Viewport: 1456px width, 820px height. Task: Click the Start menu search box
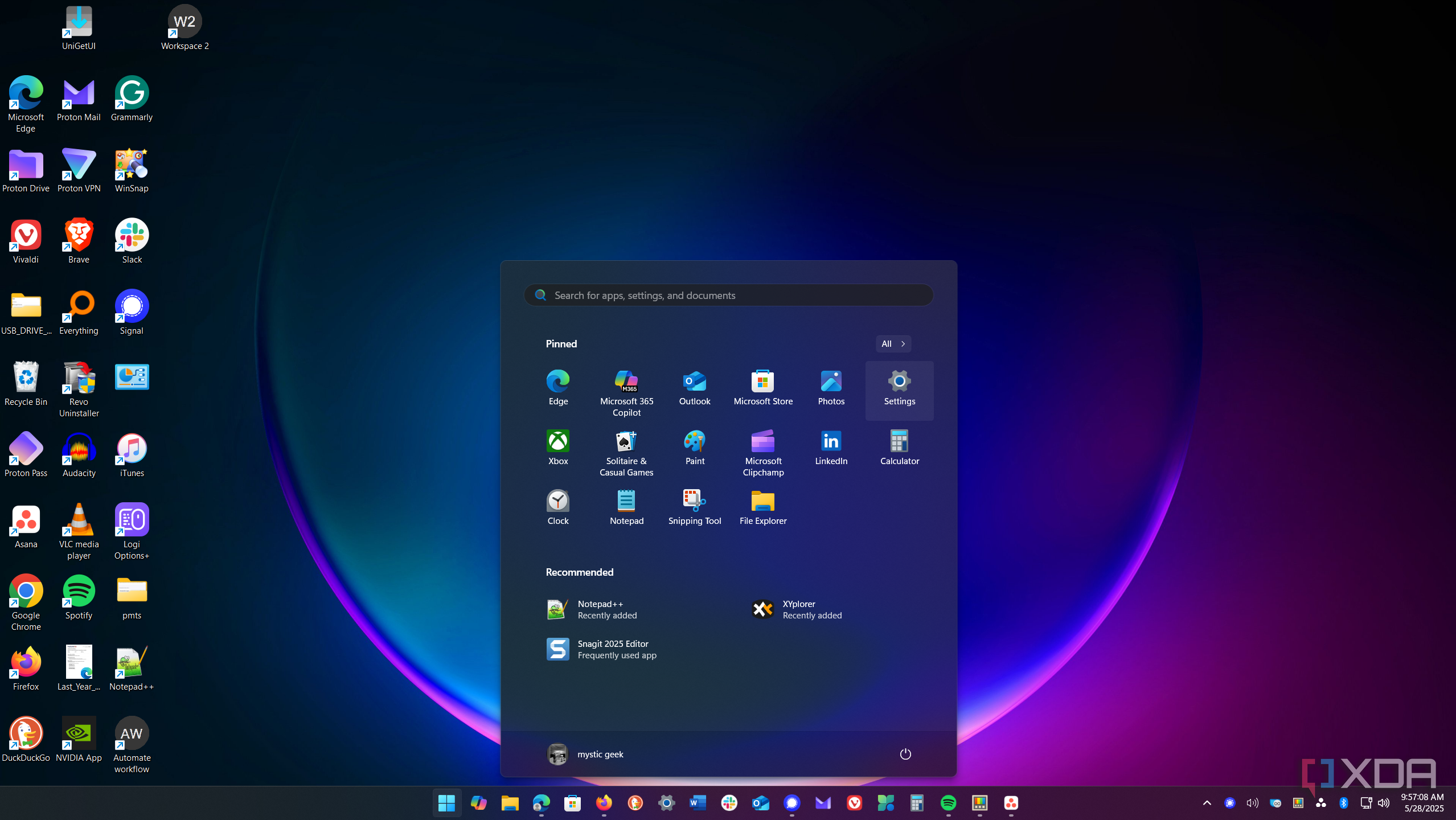pos(728,295)
